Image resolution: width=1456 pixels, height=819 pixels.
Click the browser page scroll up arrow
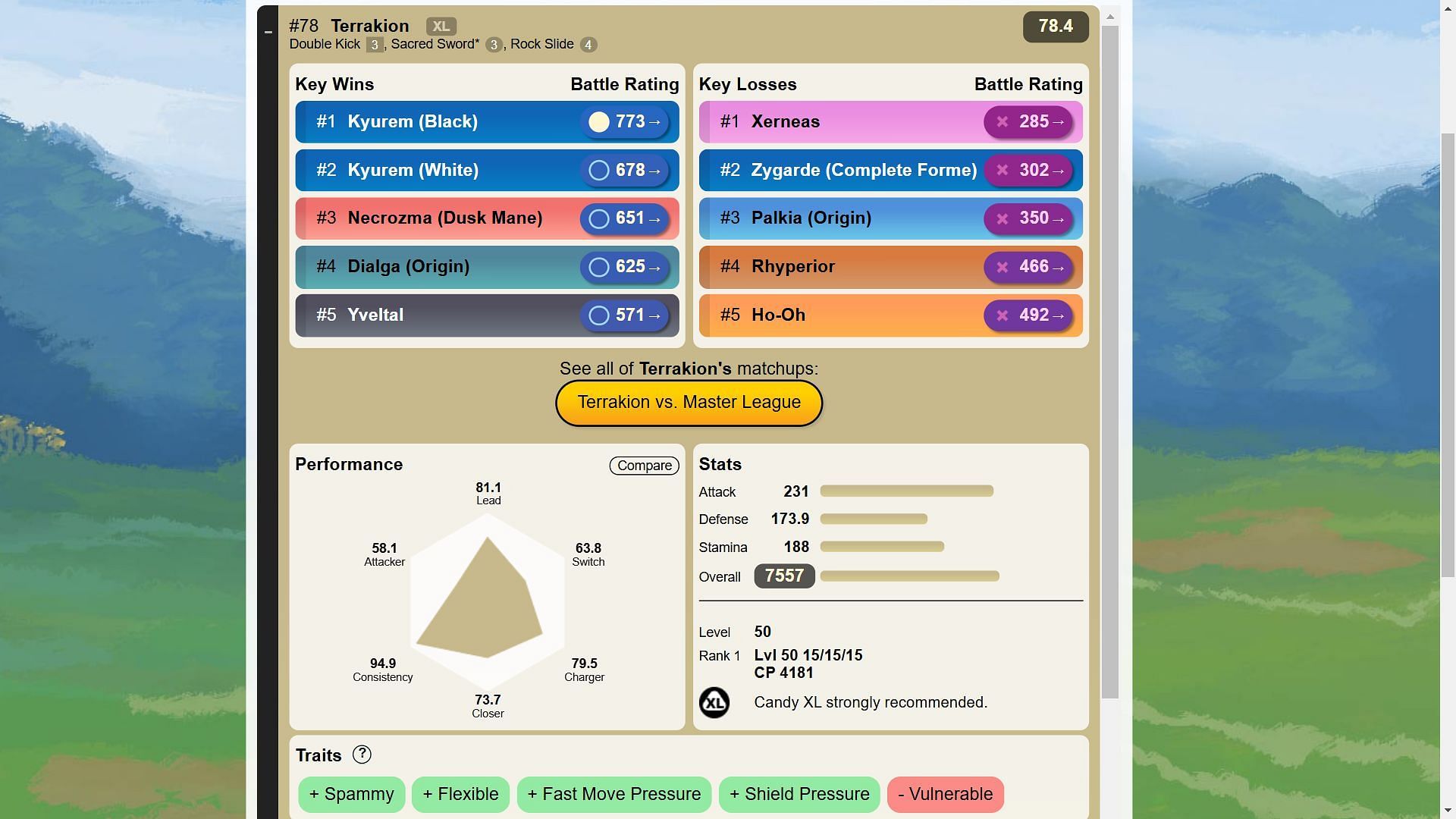pyautogui.click(x=1448, y=7)
